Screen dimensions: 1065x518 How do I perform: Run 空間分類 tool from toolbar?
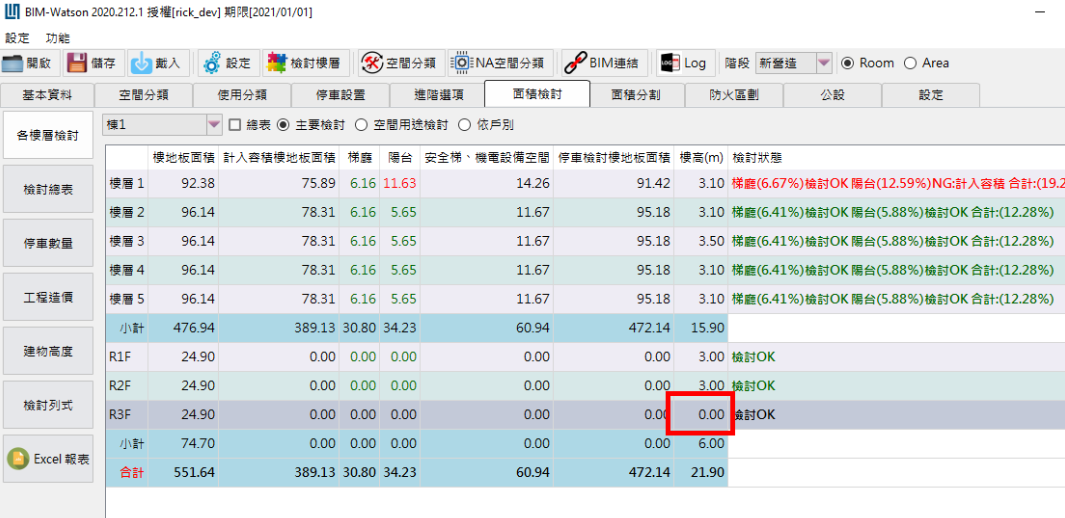372,63
